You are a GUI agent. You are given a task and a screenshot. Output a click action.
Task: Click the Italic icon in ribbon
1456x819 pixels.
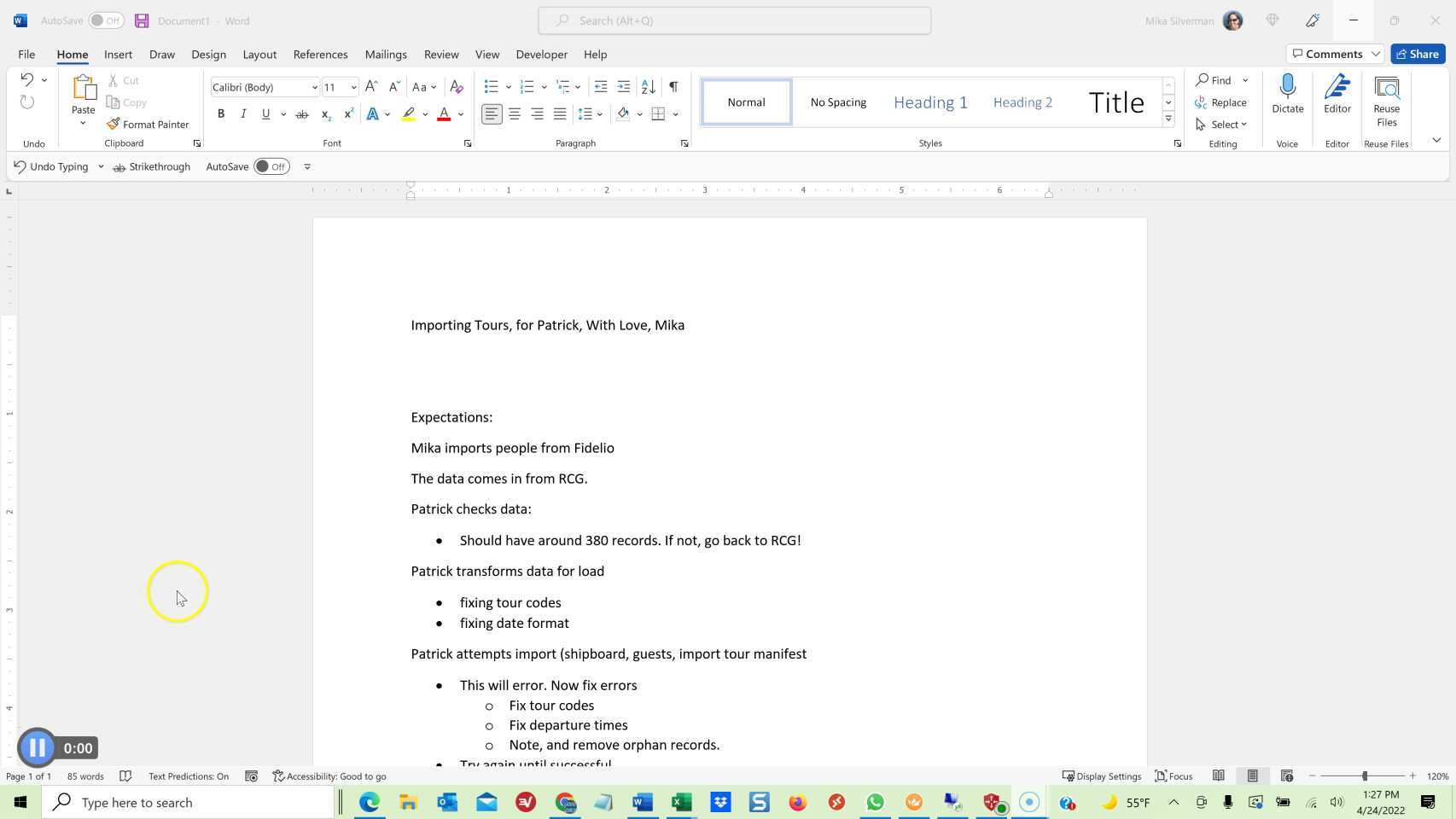pyautogui.click(x=243, y=113)
